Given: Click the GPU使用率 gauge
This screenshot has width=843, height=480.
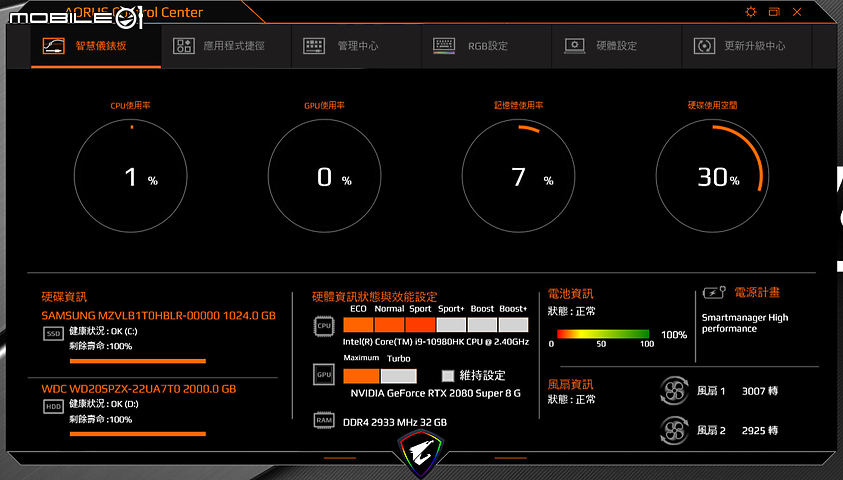Looking at the screenshot, I should pyautogui.click(x=324, y=176).
